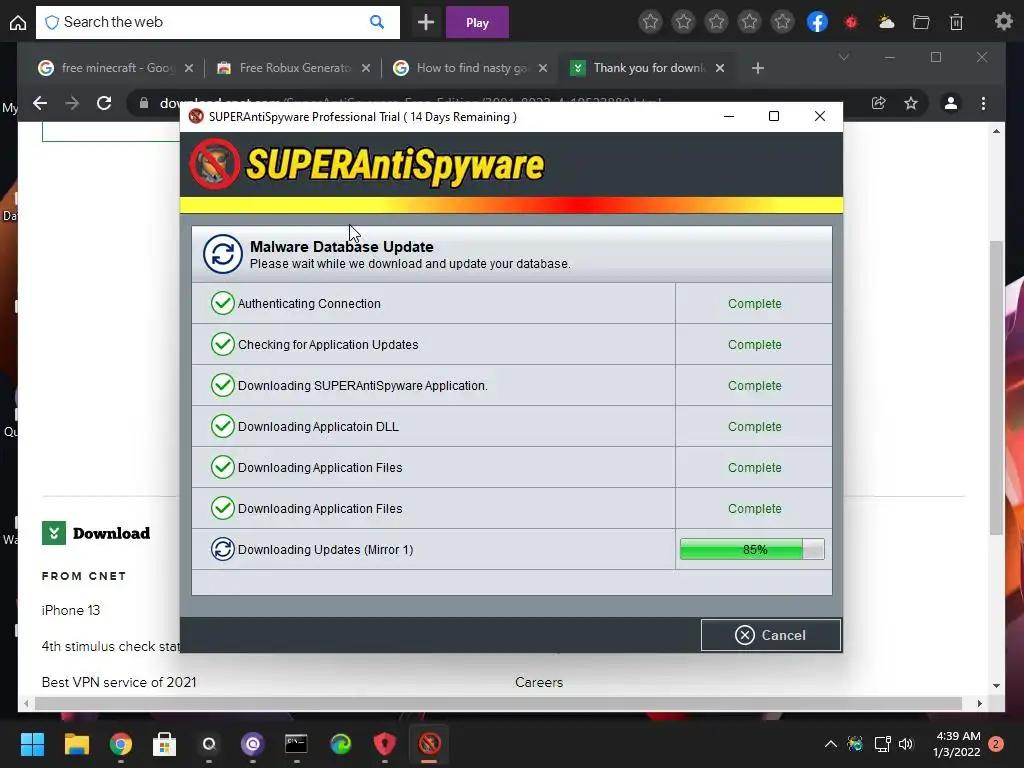Click the spinning icon beside Downloading Updates (Mirror 1)
Viewport: 1024px width, 768px height.
tap(223, 549)
